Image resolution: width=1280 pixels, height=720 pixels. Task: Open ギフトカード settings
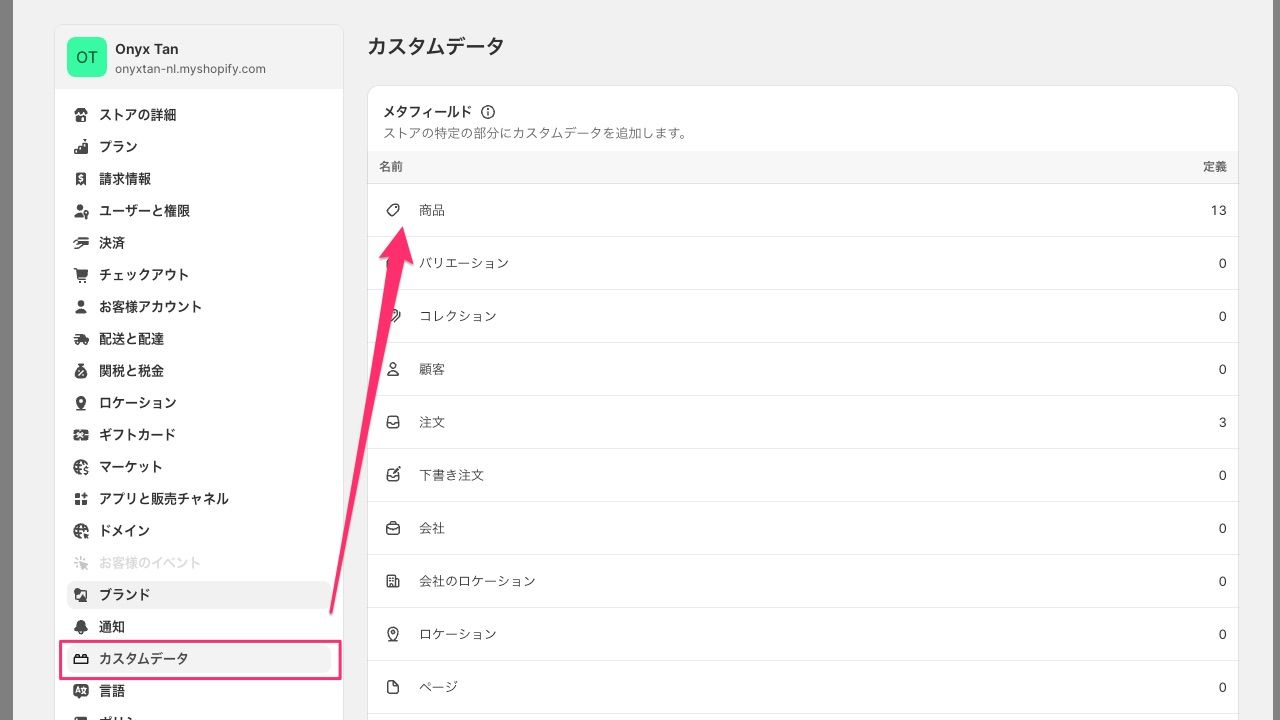point(199,435)
